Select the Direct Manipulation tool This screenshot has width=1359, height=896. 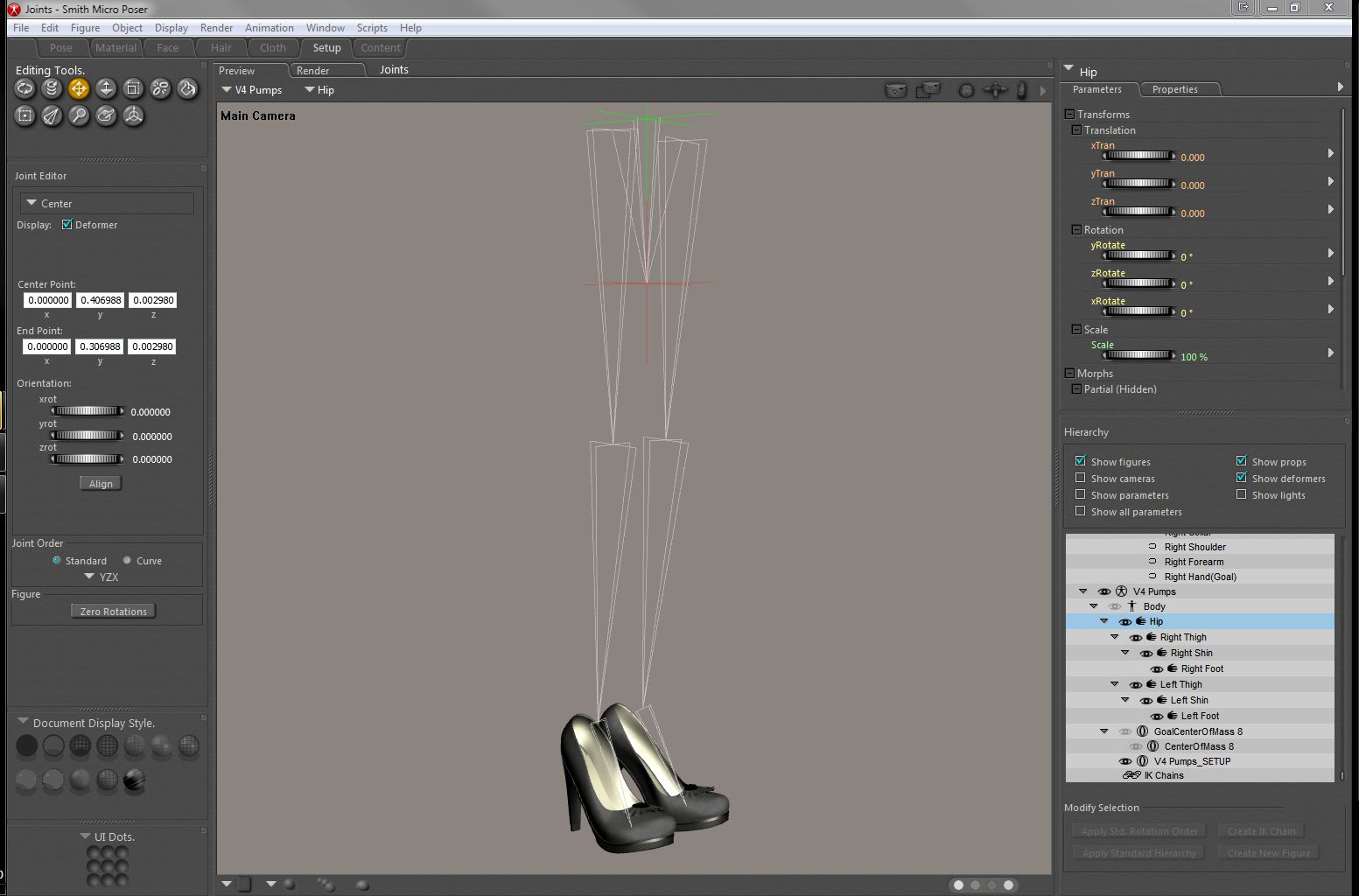click(x=133, y=115)
